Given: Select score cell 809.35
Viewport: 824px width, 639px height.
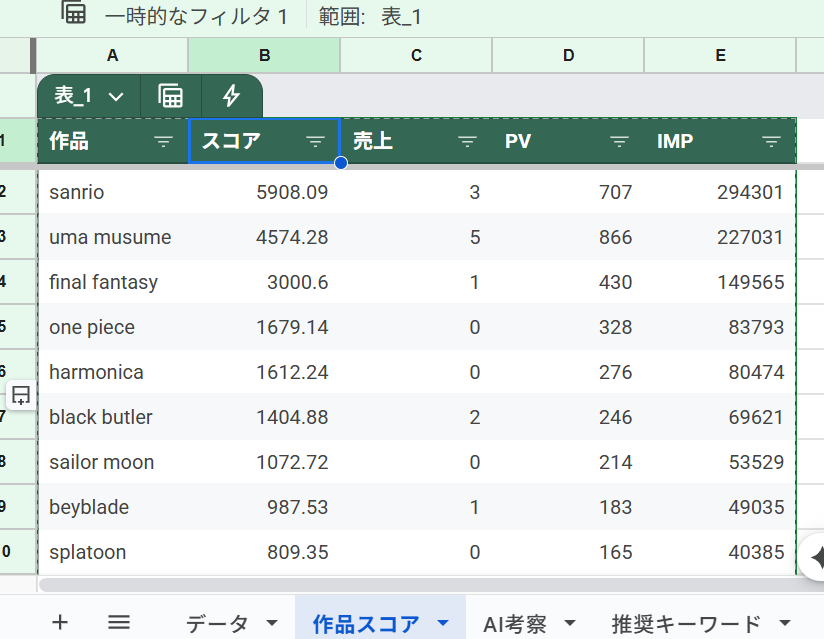Looking at the screenshot, I should tap(264, 552).
